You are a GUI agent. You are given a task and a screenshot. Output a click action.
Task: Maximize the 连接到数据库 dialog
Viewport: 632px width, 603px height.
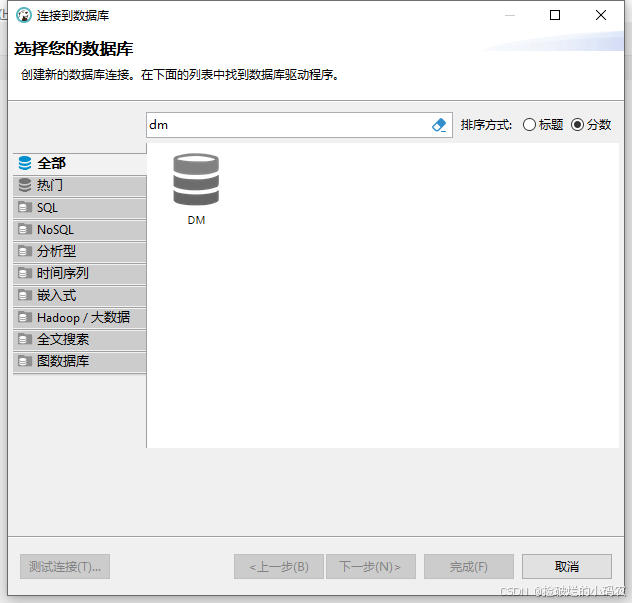[555, 15]
